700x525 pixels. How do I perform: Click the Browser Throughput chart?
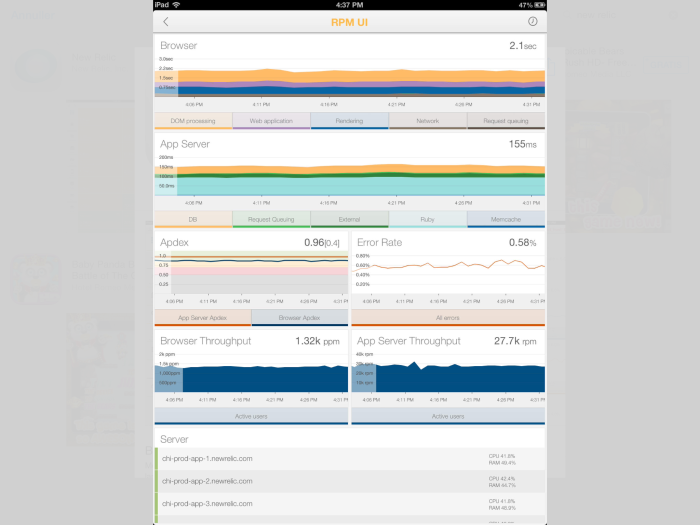pos(251,378)
